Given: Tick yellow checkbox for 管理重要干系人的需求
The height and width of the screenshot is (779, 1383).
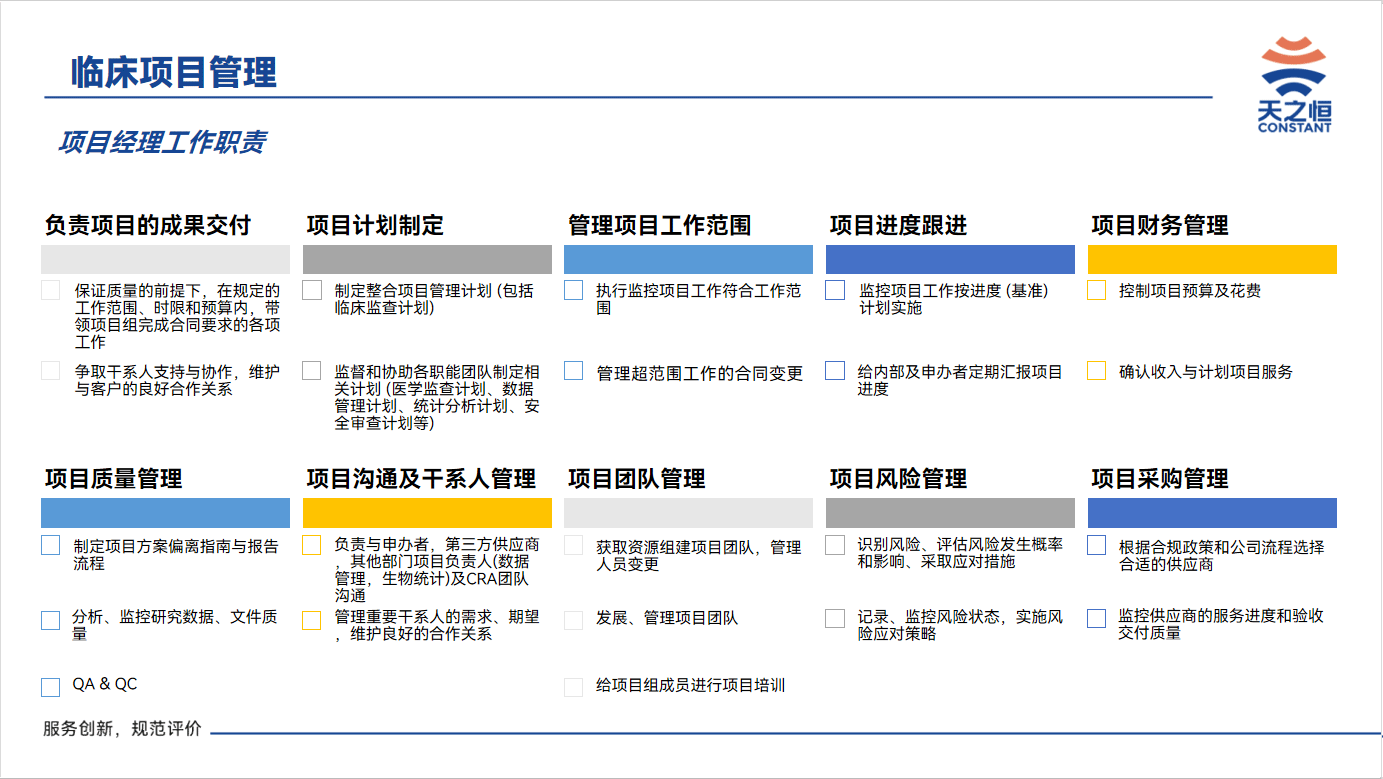Looking at the screenshot, I should tap(312, 620).
